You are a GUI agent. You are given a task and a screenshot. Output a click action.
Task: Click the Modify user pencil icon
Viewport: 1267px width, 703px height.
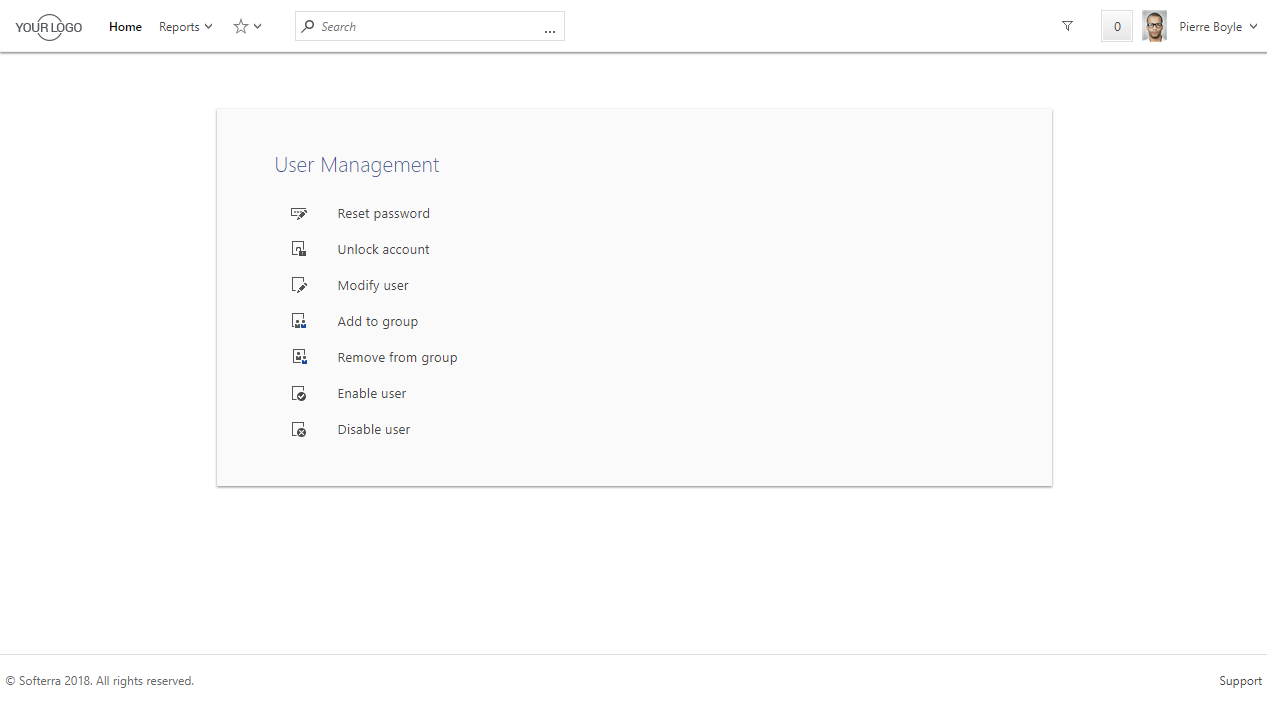(x=298, y=286)
